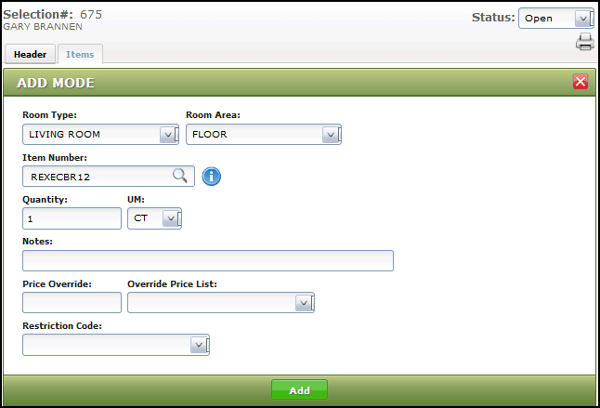Click the Quantity input field
The width and height of the screenshot is (600, 408).
point(72,219)
